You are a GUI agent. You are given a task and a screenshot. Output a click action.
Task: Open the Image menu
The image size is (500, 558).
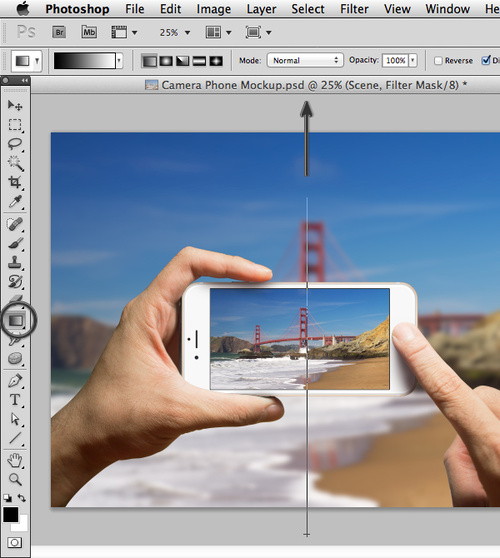pyautogui.click(x=214, y=9)
